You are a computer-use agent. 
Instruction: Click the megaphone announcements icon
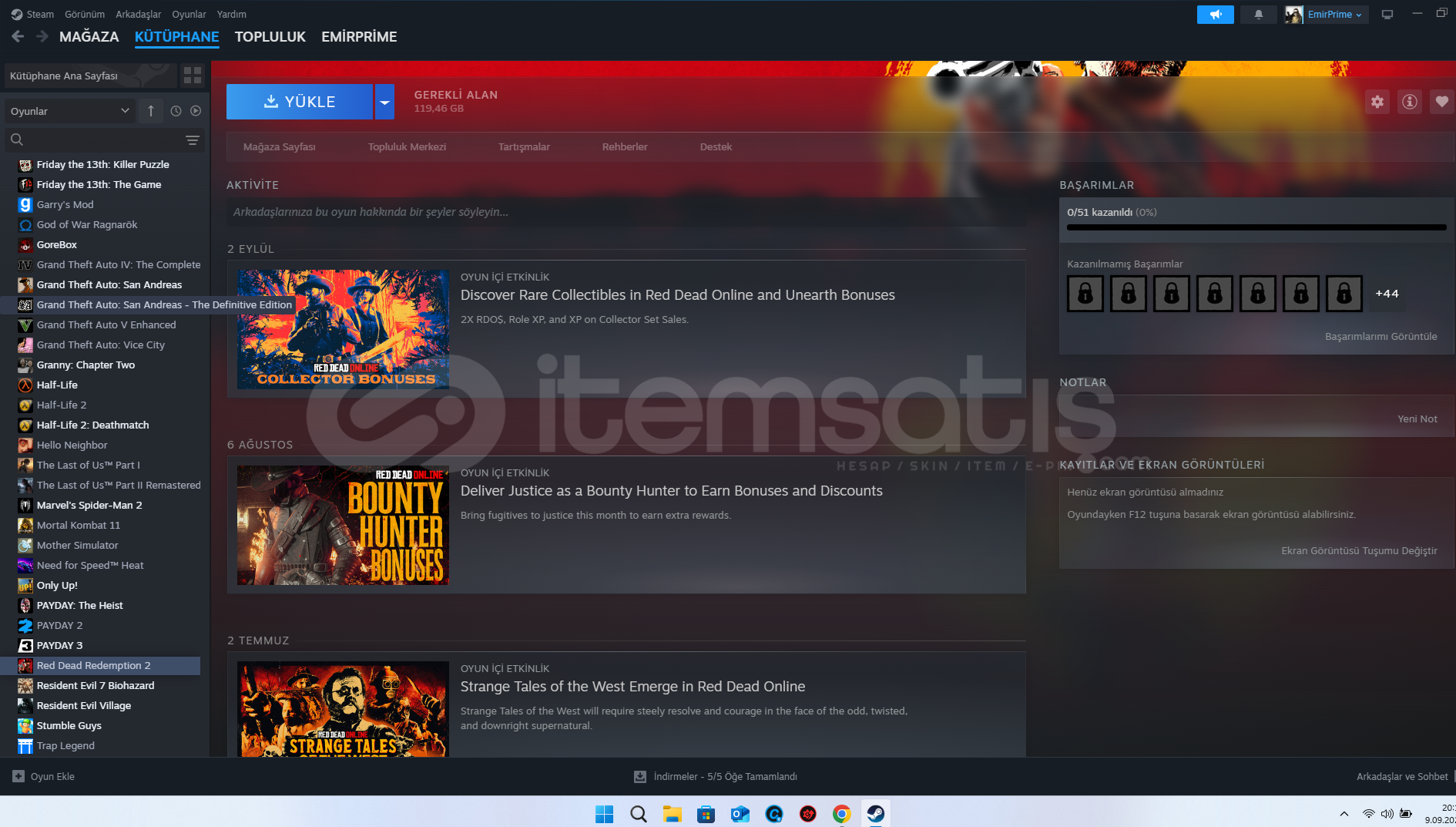[1215, 15]
